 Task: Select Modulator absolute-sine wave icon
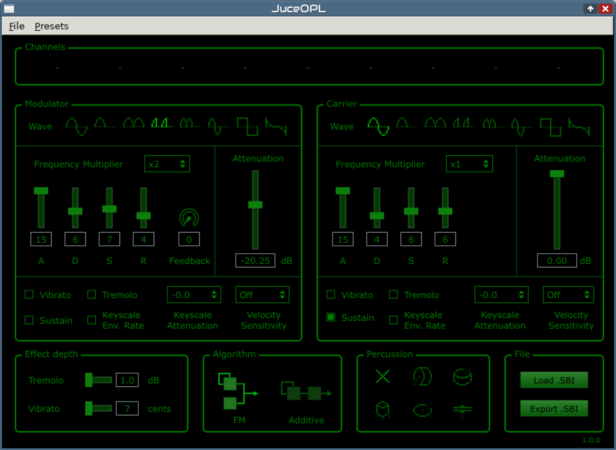tap(134, 123)
